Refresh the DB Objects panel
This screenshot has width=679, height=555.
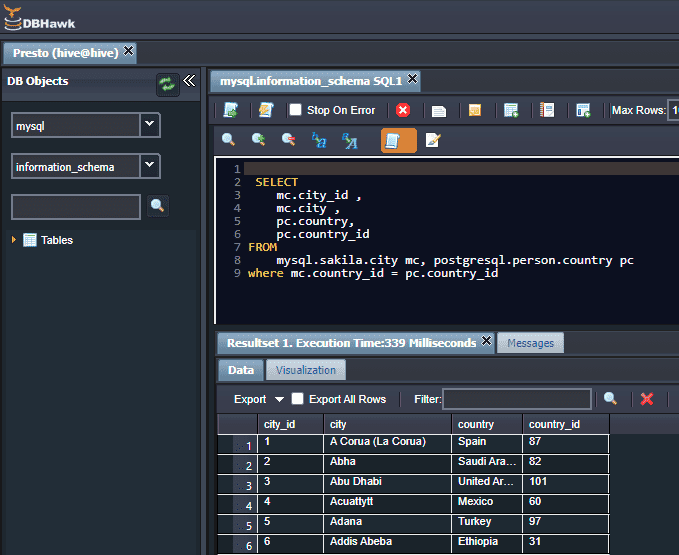(167, 85)
